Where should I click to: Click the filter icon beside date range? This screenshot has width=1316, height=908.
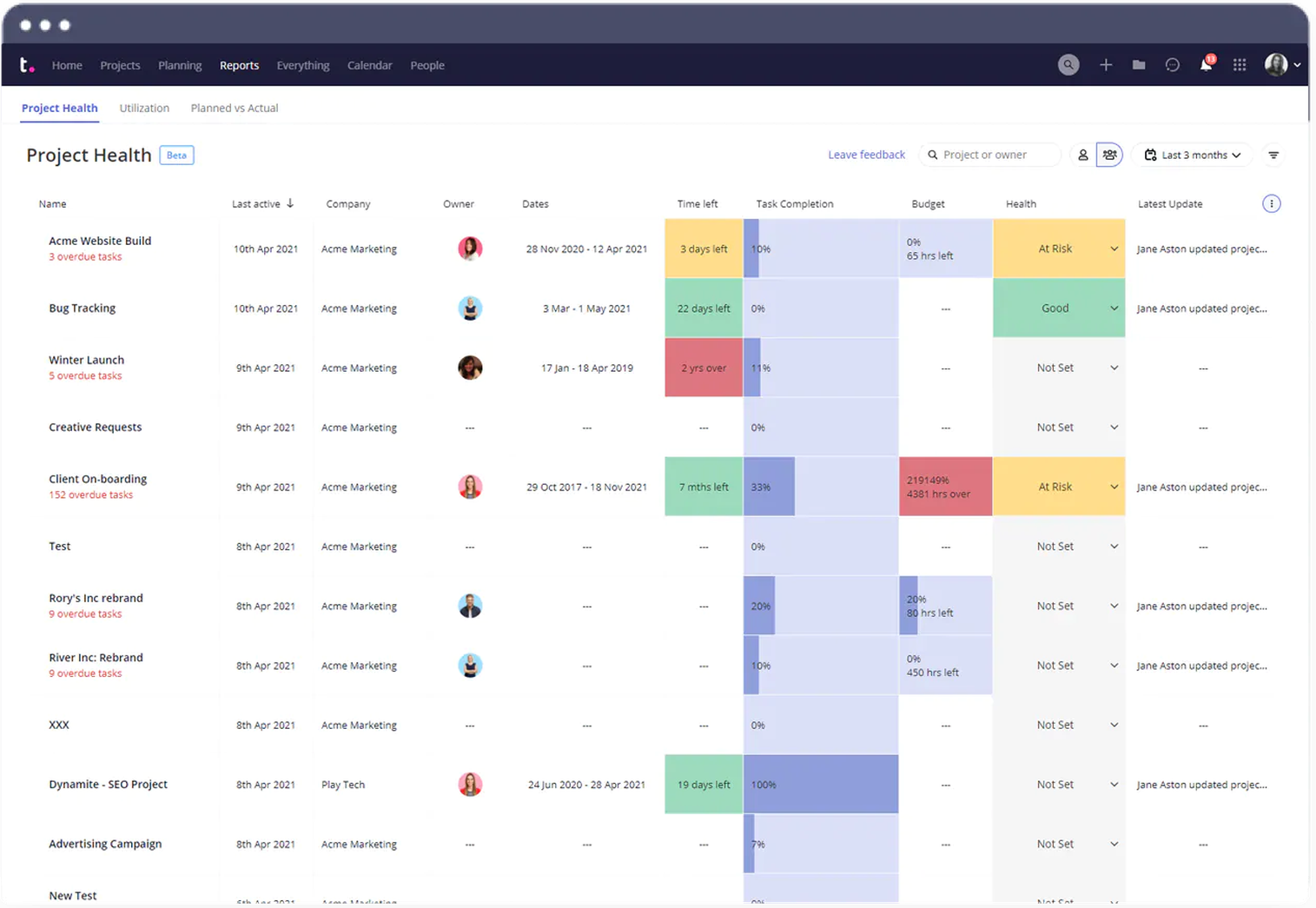(x=1273, y=156)
